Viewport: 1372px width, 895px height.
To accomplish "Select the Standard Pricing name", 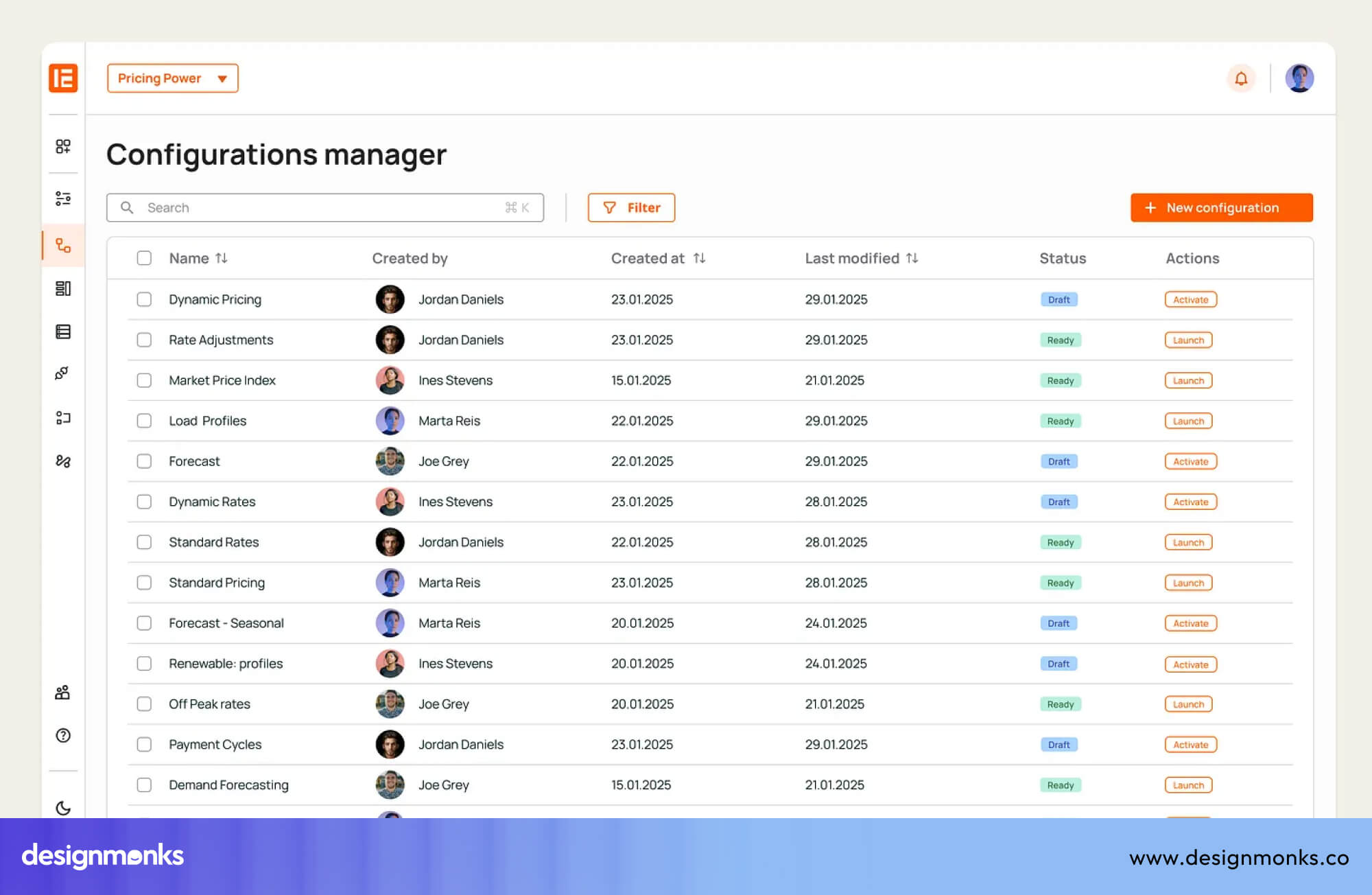I will (217, 583).
